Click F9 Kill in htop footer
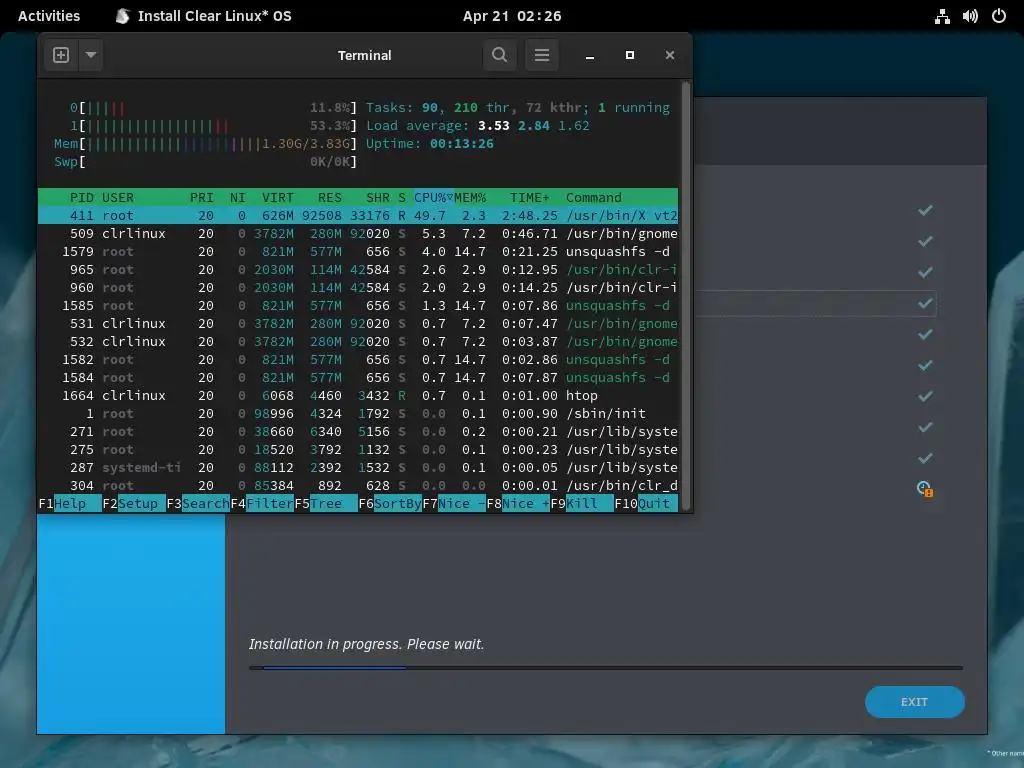1024x768 pixels. tap(582, 504)
